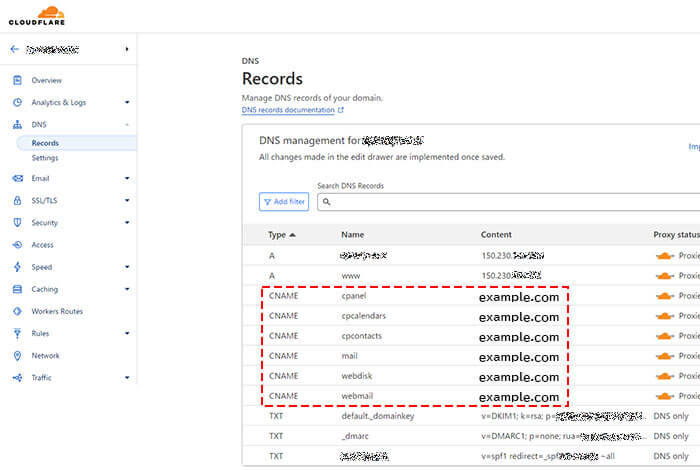The height and width of the screenshot is (470, 700).
Task: Toggle proxy cloud for www A record
Action: pos(665,276)
